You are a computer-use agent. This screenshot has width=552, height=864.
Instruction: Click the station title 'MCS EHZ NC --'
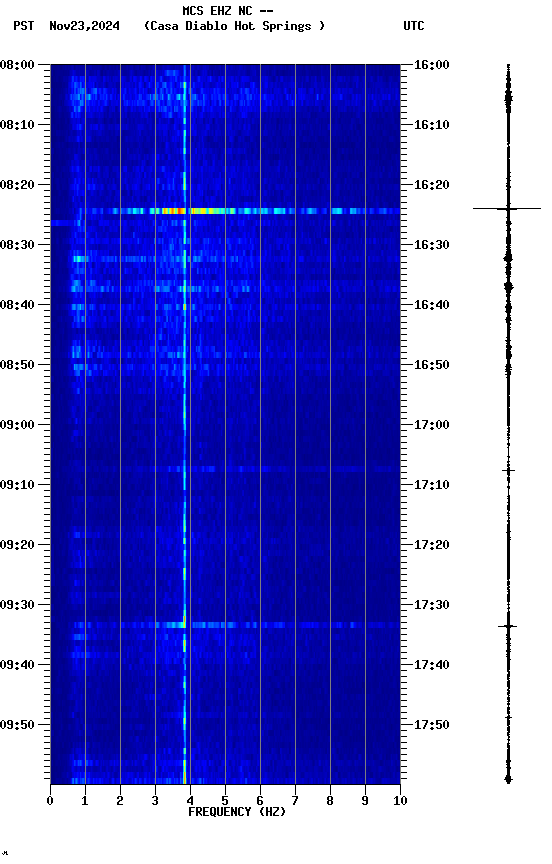[228, 10]
